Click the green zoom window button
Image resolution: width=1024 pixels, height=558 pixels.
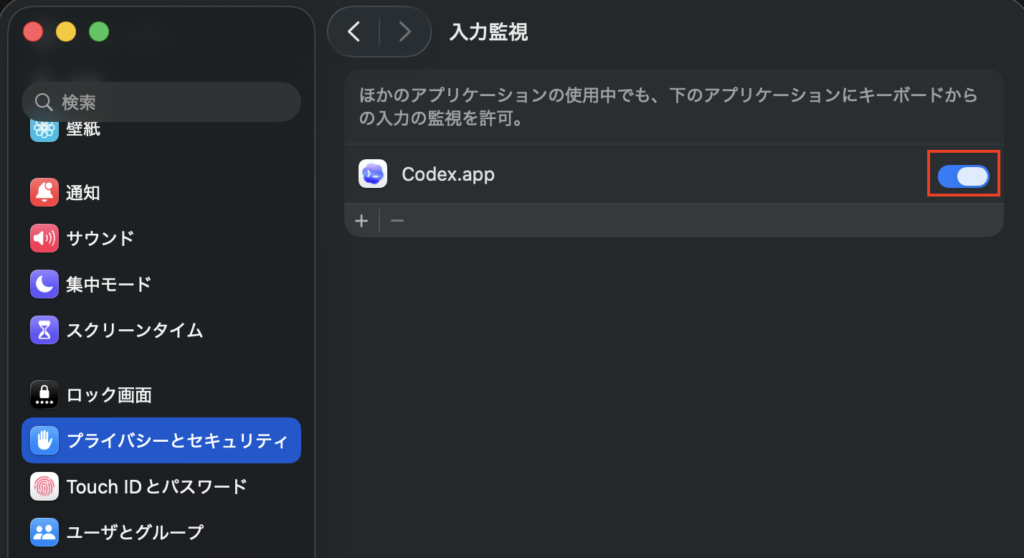[x=99, y=31]
